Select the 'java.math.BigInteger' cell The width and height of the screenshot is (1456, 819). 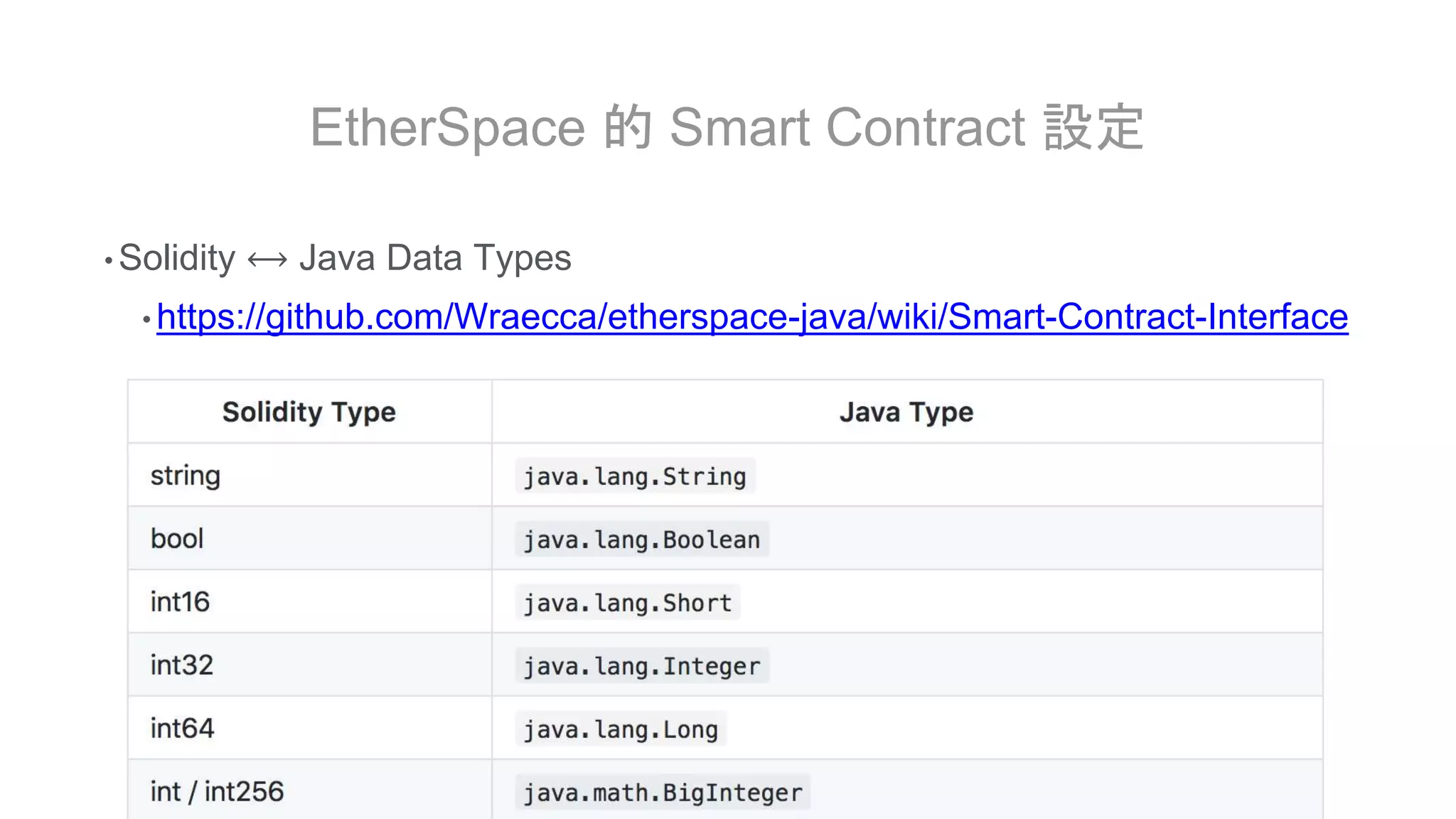coord(906,790)
